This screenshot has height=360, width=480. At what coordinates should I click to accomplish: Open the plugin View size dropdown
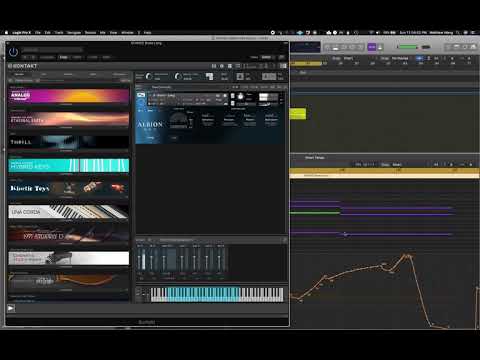[268, 57]
